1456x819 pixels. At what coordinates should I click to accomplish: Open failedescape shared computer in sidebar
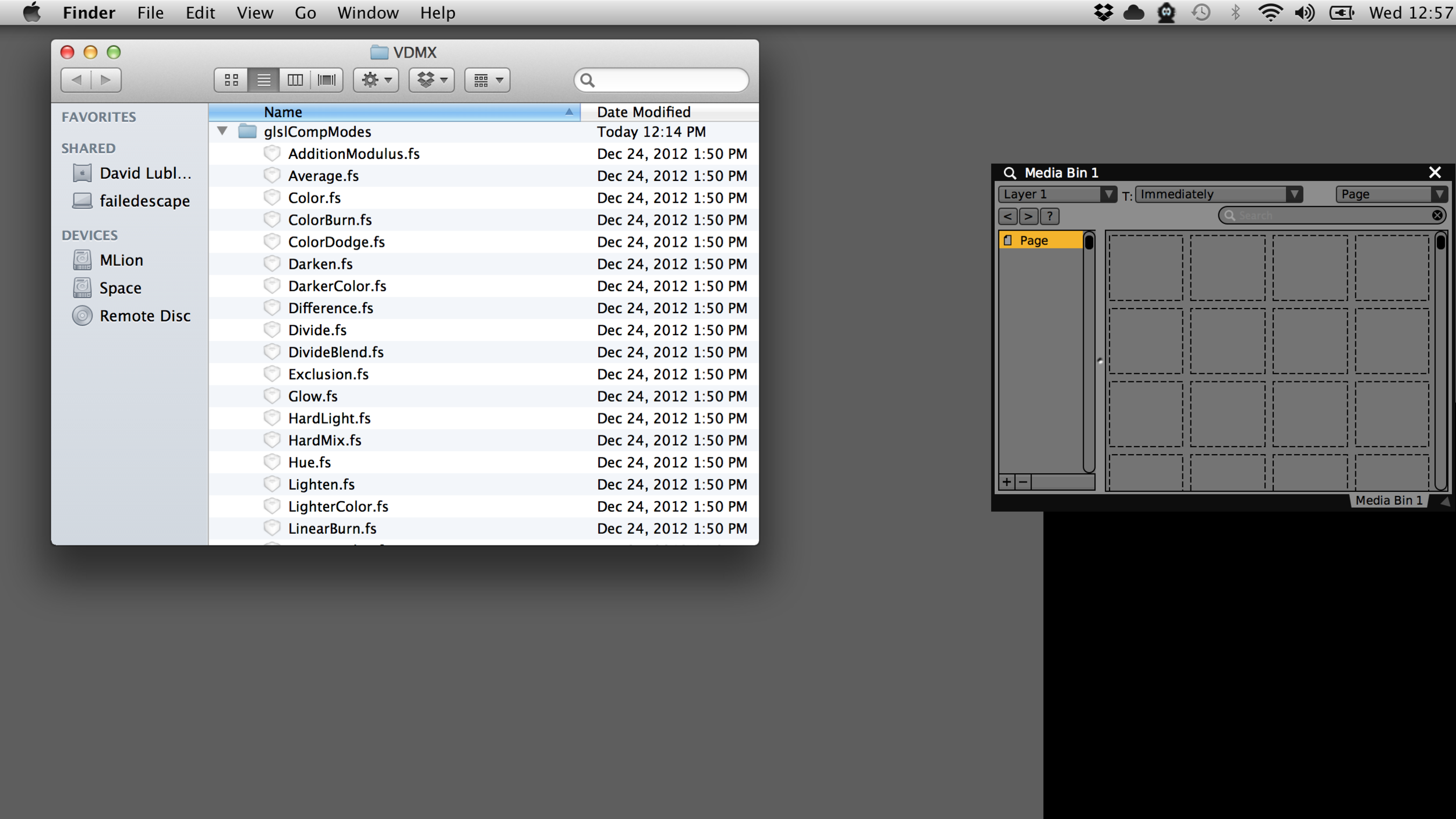(132, 201)
